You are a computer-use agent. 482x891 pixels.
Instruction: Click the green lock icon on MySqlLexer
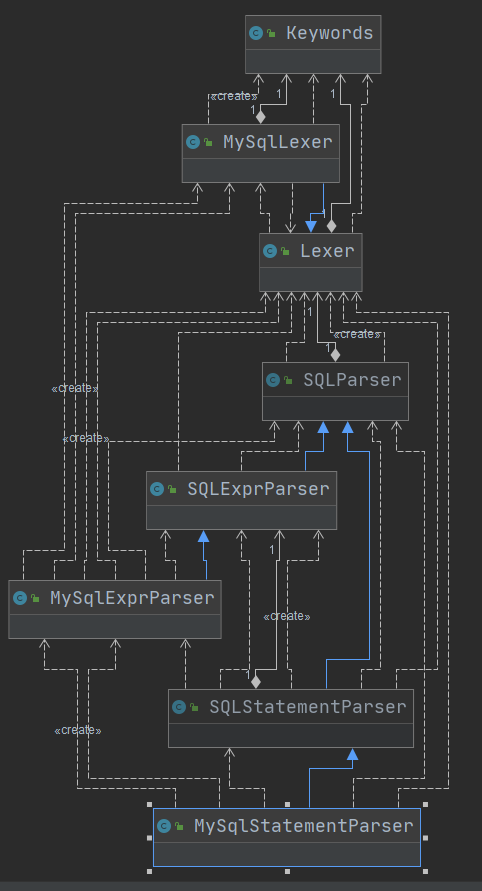pos(209,143)
